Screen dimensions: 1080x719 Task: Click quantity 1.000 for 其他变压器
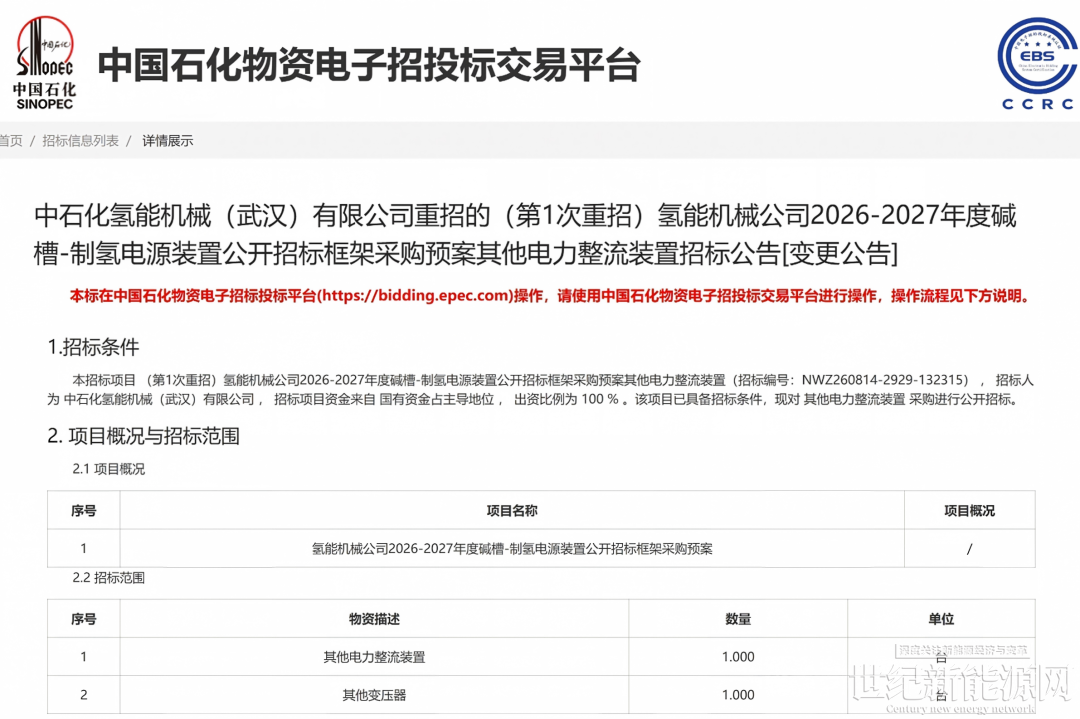pyautogui.click(x=738, y=695)
